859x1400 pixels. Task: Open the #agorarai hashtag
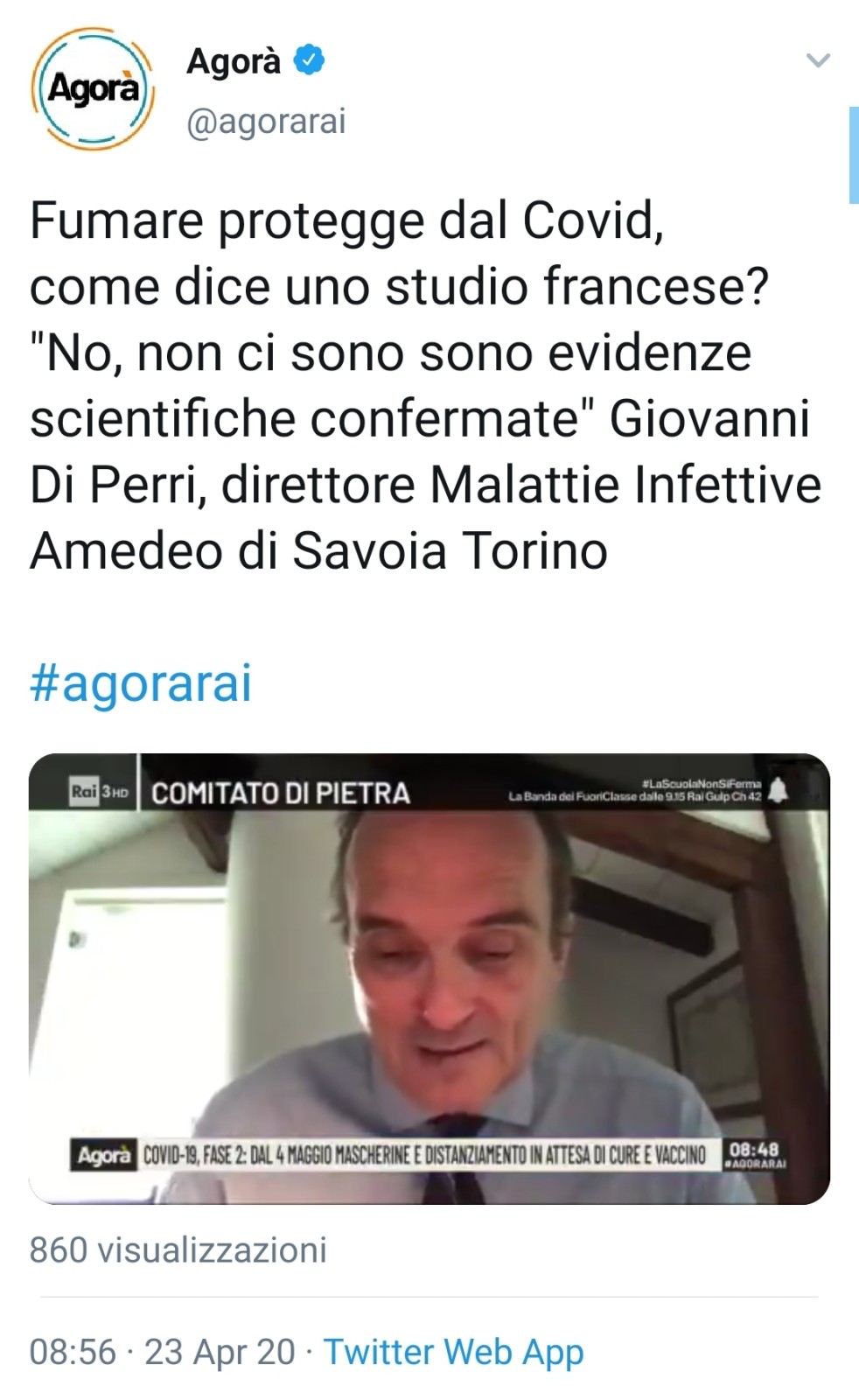click(141, 682)
